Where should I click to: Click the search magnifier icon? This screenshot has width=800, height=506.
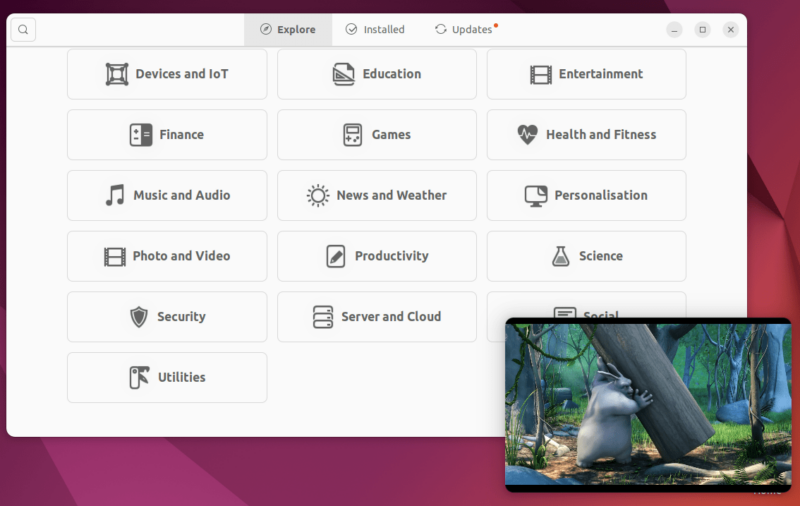23,30
